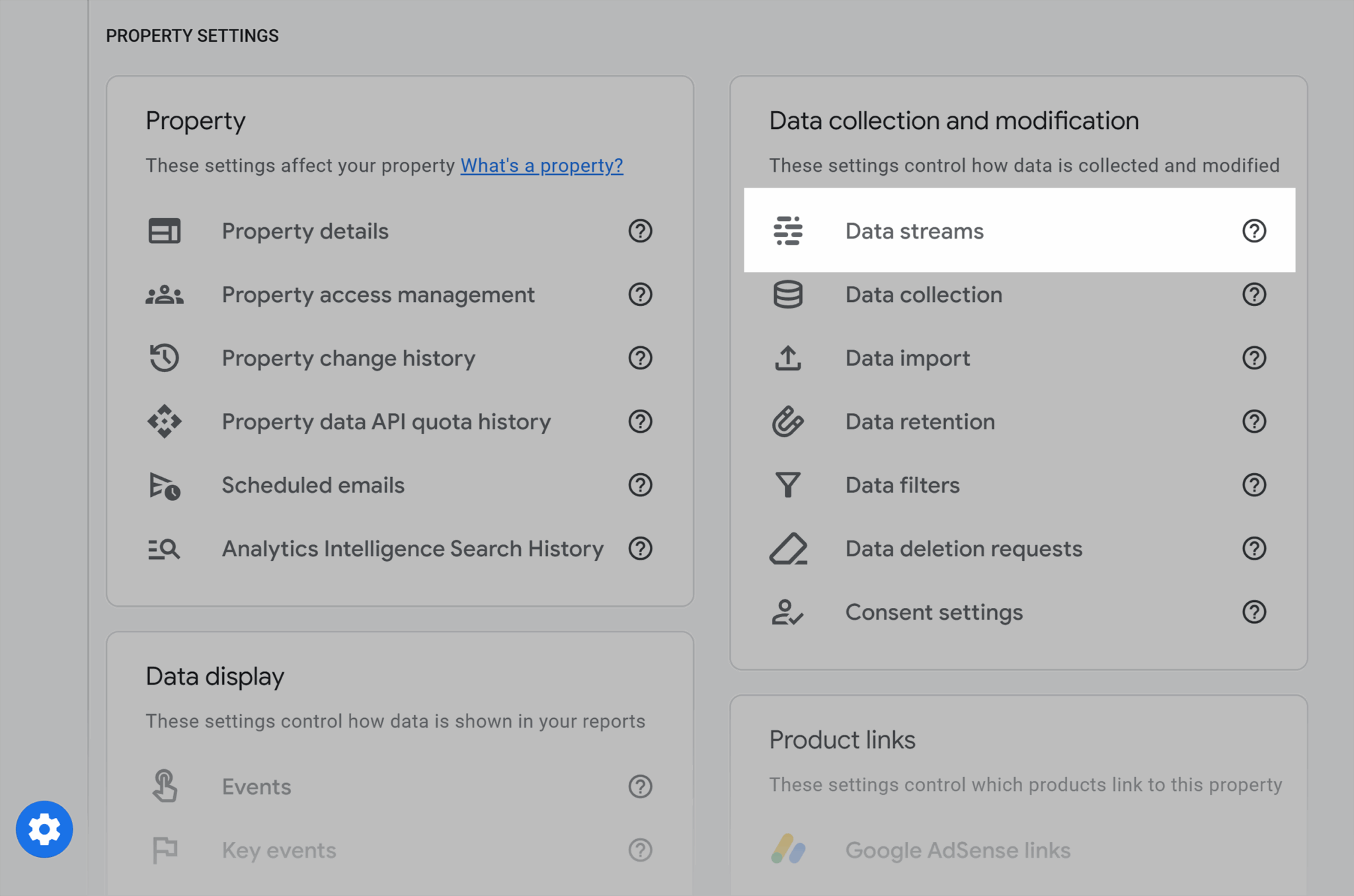This screenshot has height=896, width=1354.
Task: Open Google AdSense links
Action: point(958,850)
